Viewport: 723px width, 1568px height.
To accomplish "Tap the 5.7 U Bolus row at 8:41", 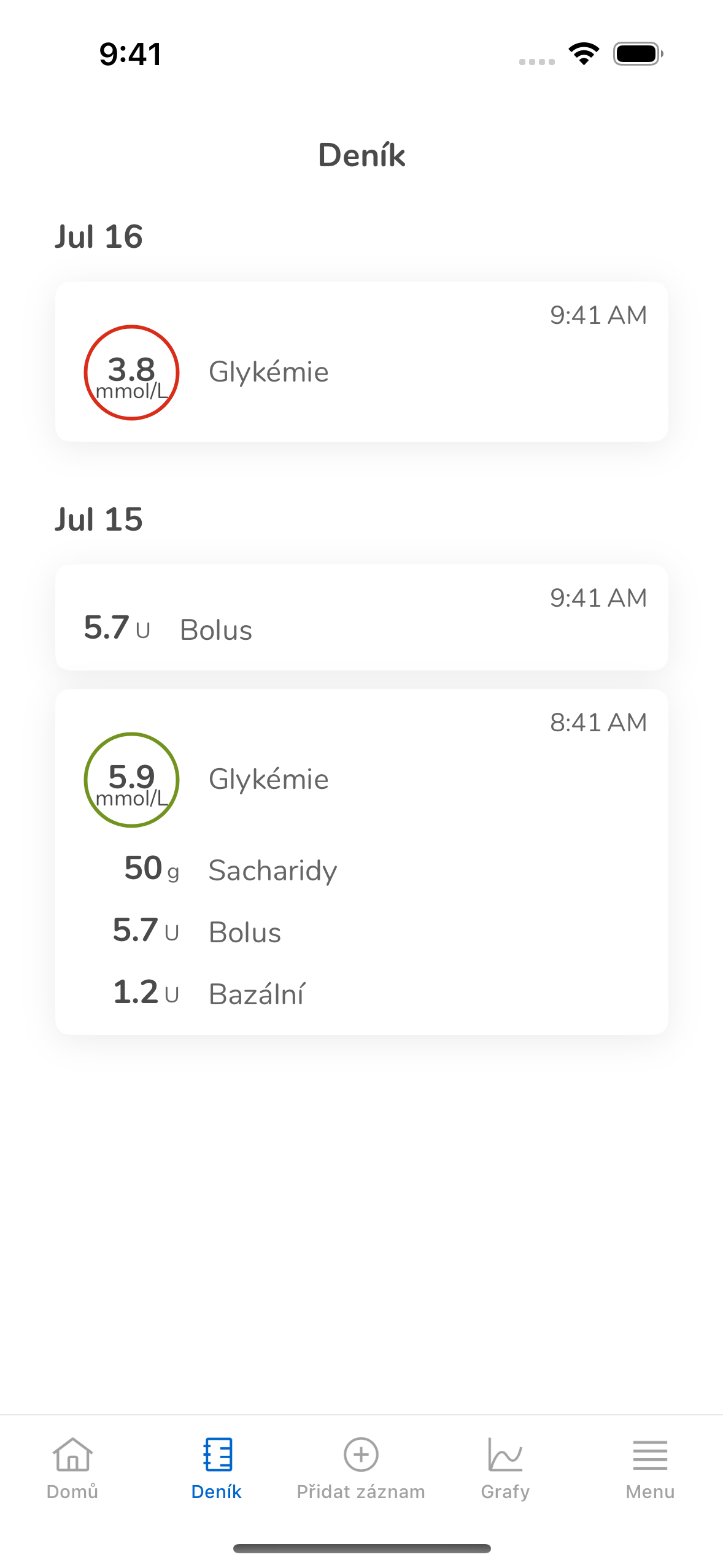I will 197,932.
